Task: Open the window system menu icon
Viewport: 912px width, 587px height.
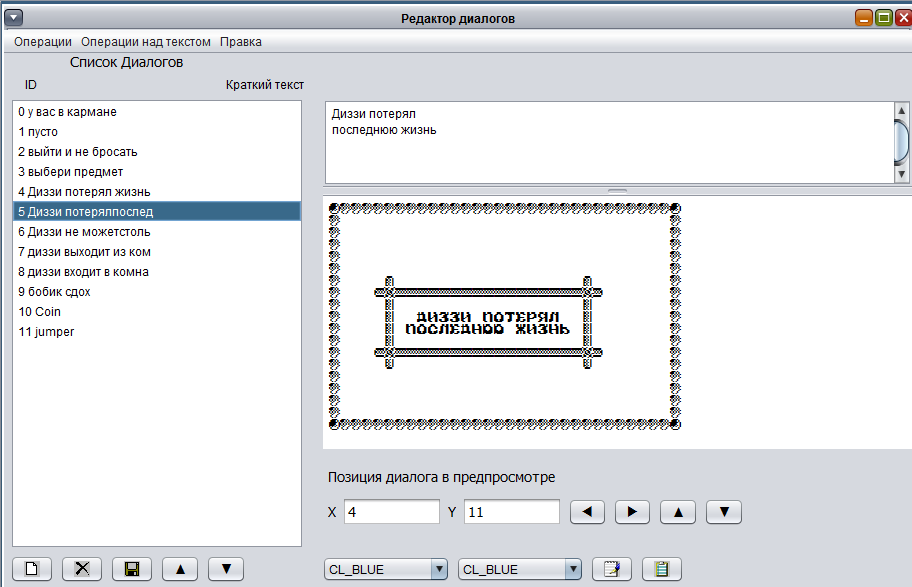Action: [x=13, y=17]
